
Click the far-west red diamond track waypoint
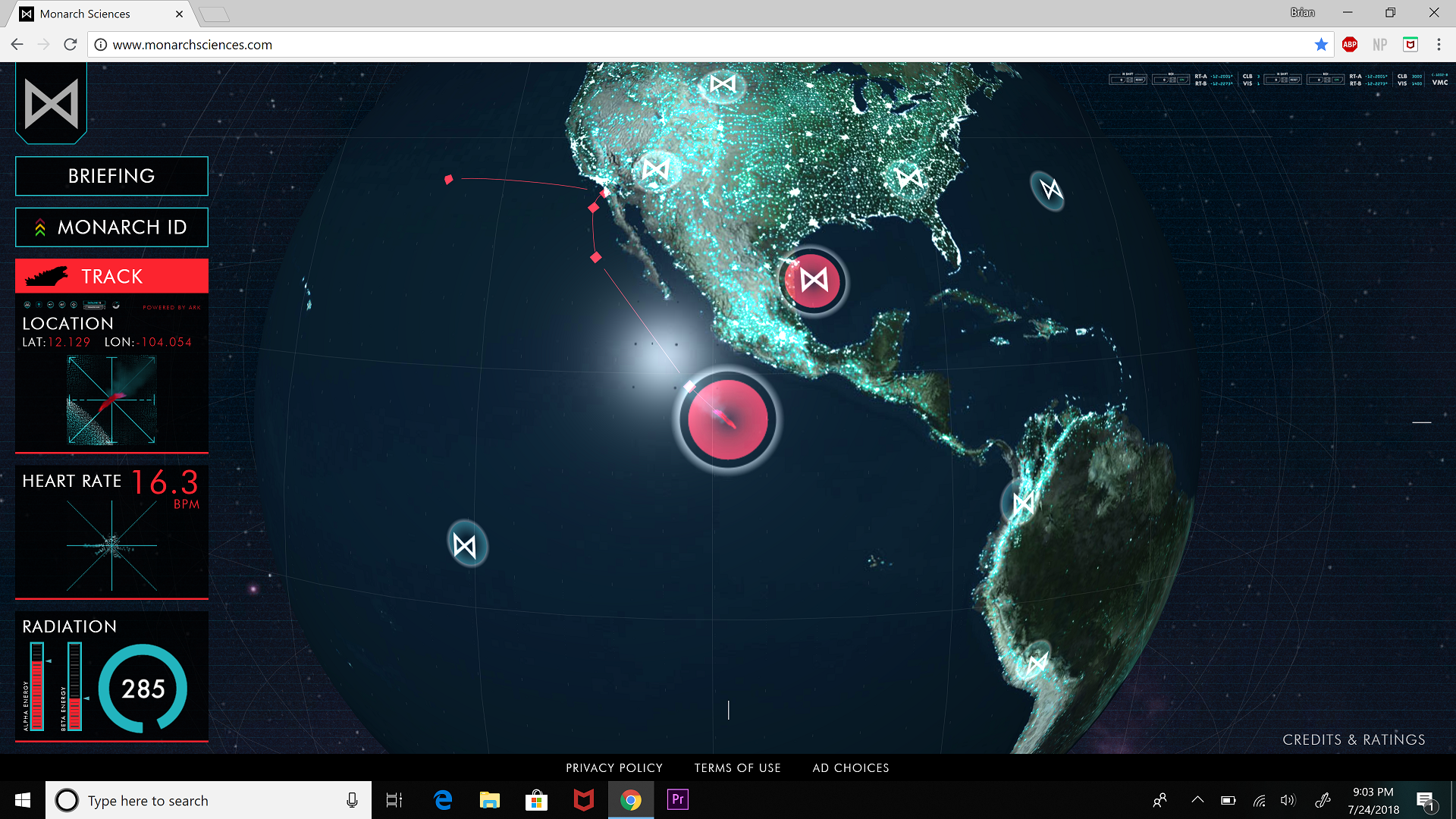[x=449, y=180]
